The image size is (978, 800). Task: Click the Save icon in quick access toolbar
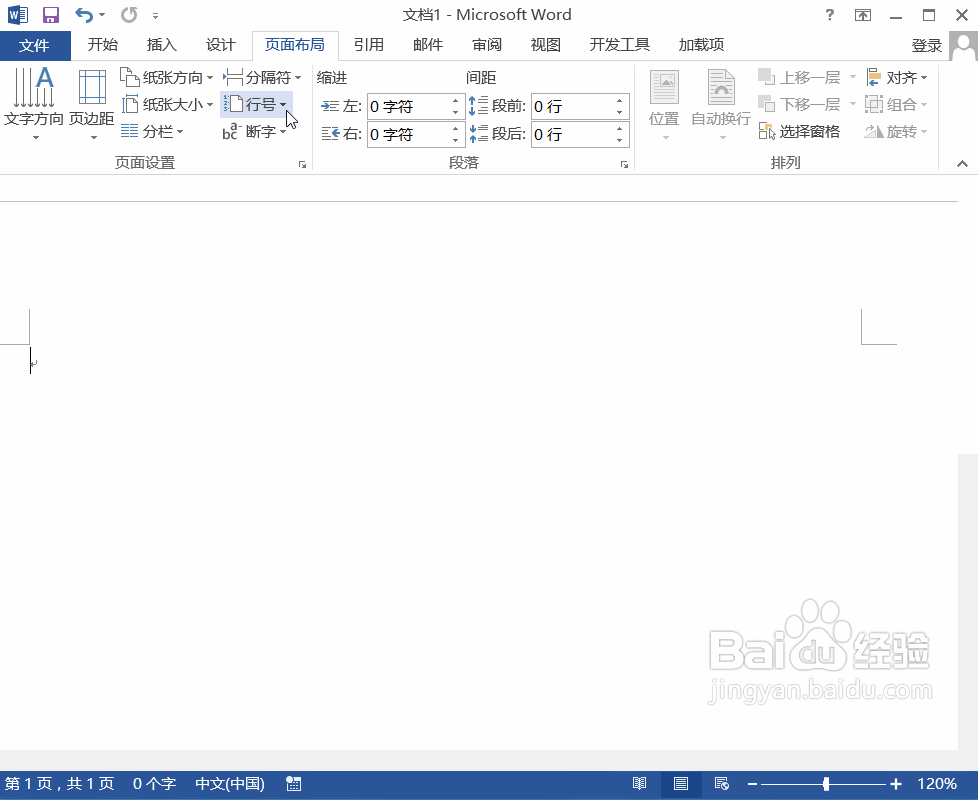(50, 14)
